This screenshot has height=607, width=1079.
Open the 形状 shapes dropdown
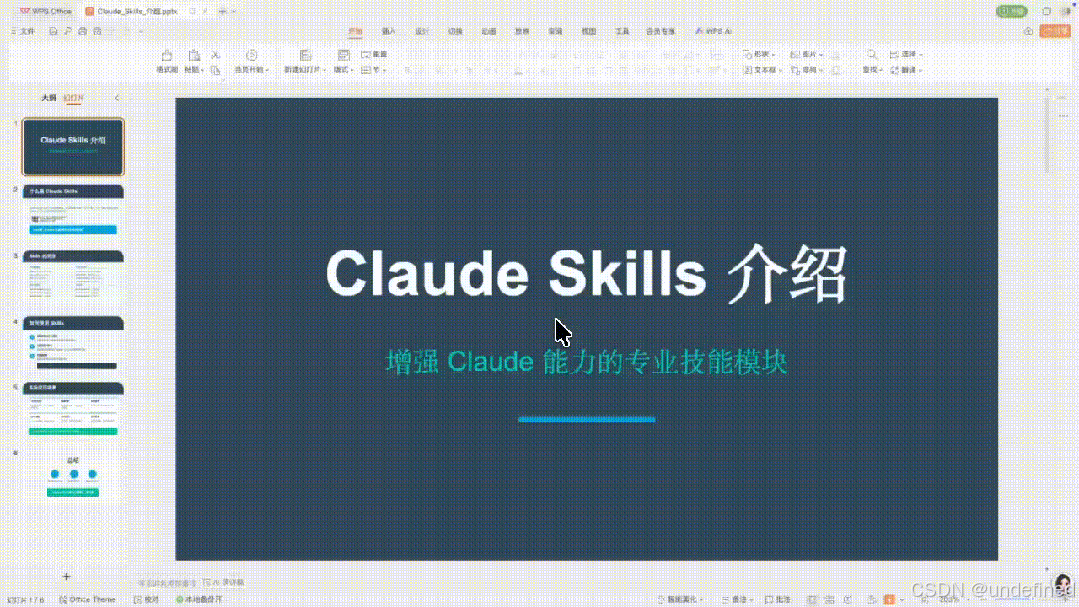[x=760, y=54]
